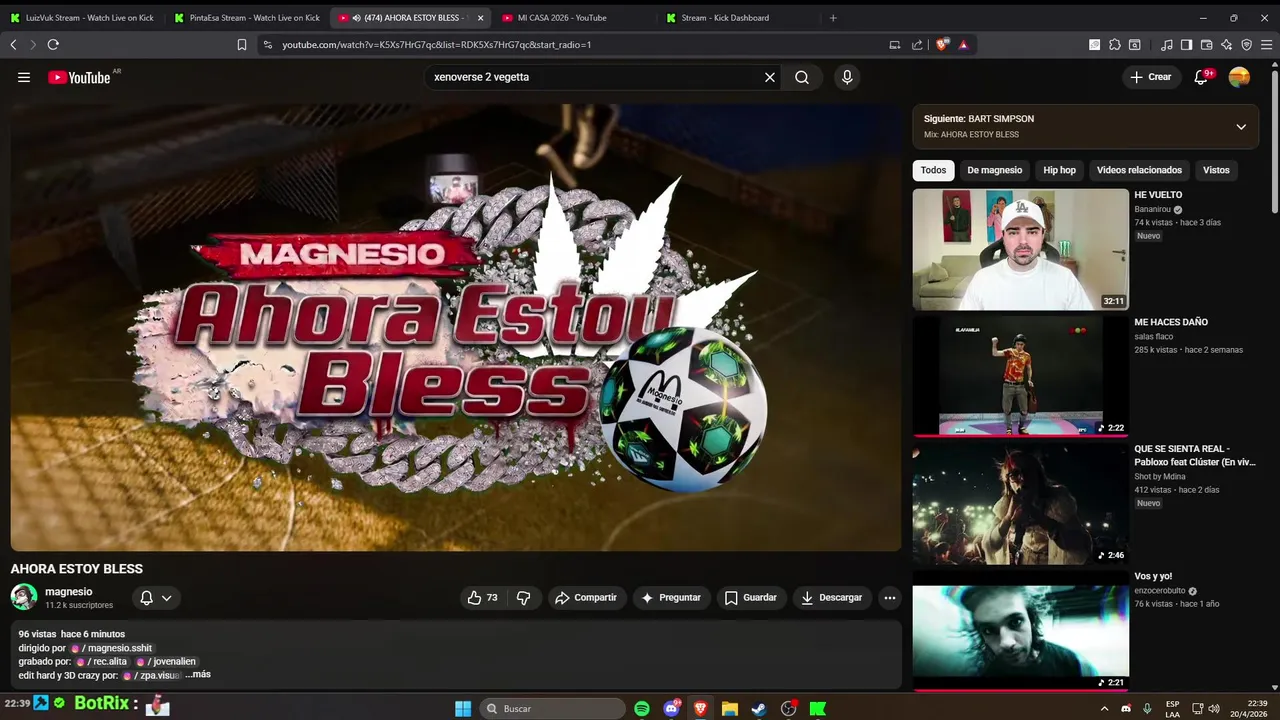Viewport: 1280px width, 720px height.
Task: Open Brave VPN shield icon
Action: [x=1246, y=44]
